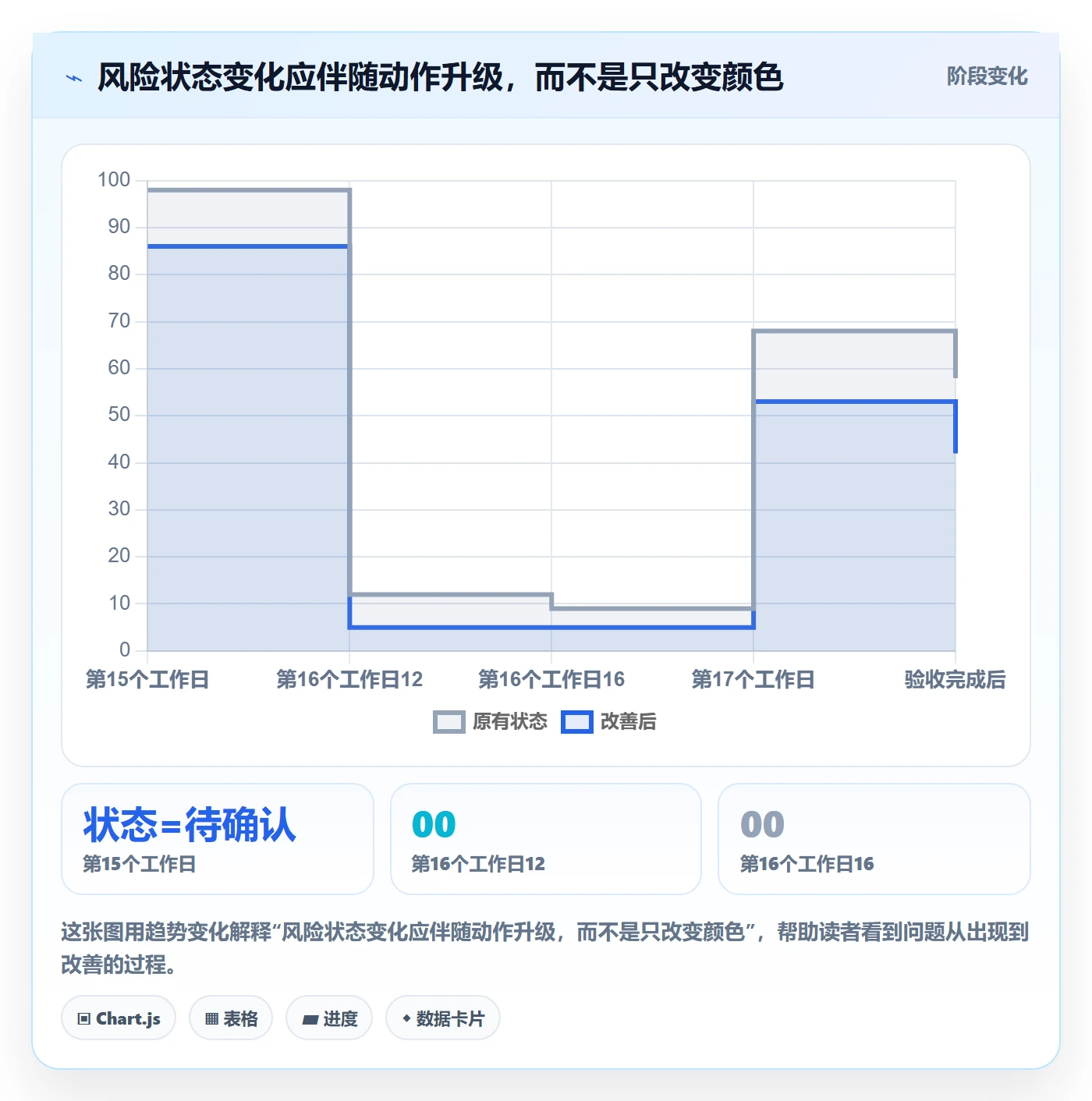Click the 50 y-axis tick label

point(119,415)
